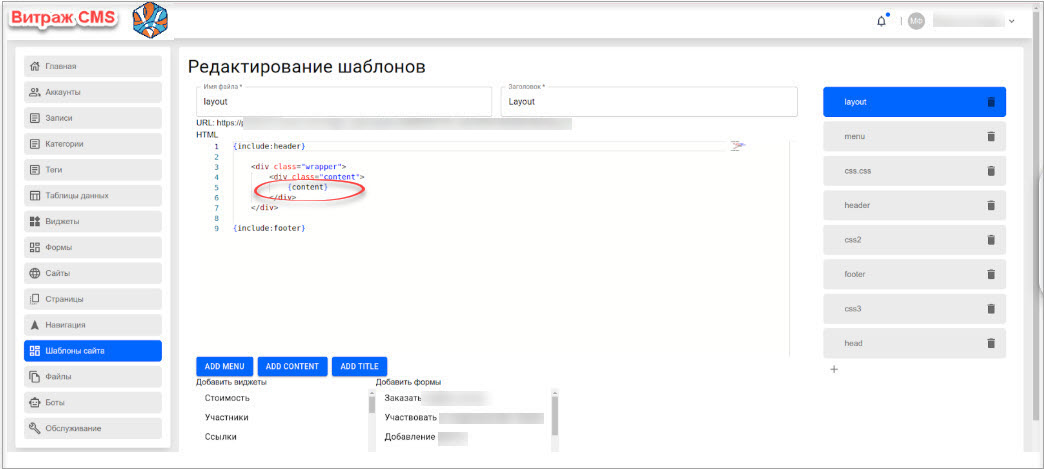Screen dimensions: 1044x469
Task: Focus the Имя файла input field
Action: (344, 102)
